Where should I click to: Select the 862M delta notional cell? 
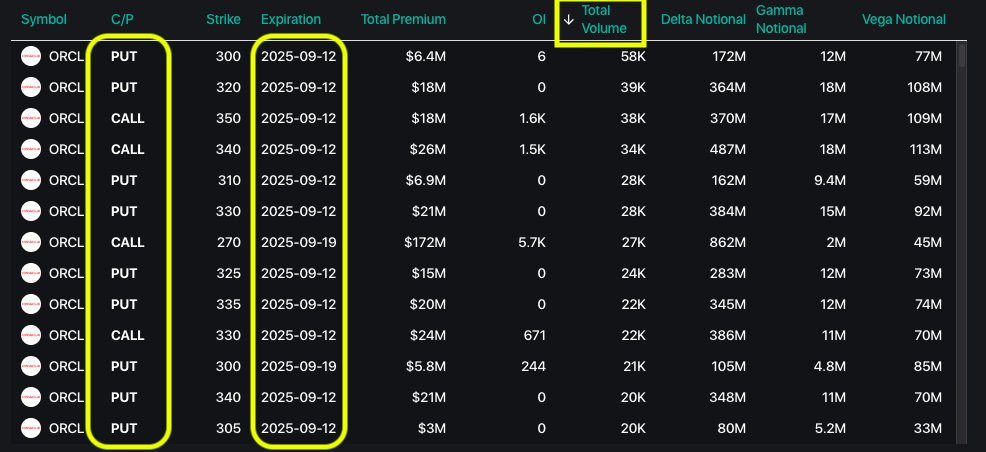[x=728, y=242]
